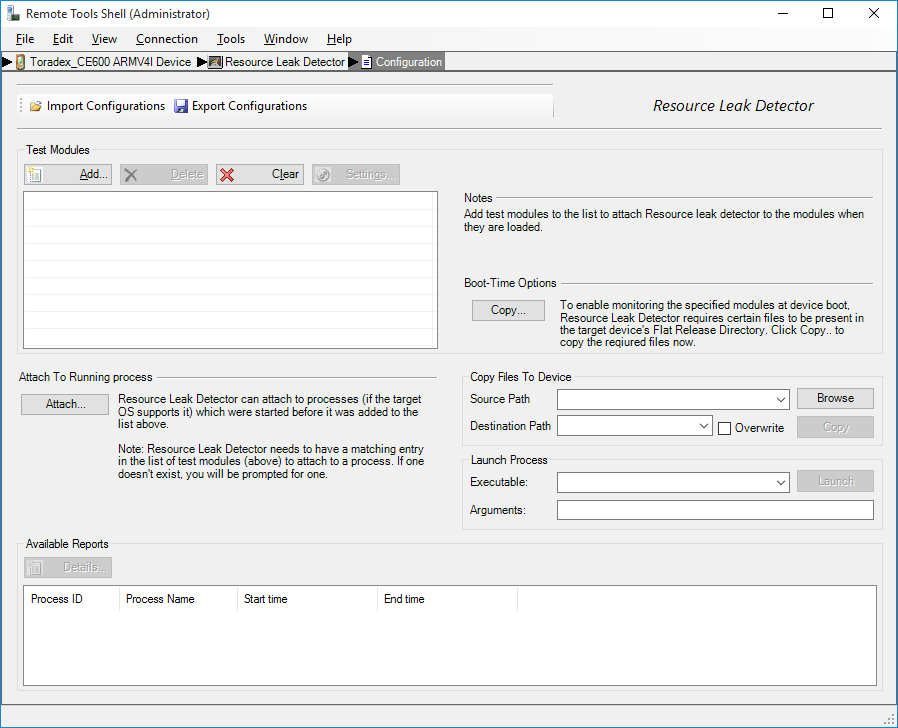Click the Resource Leak Detector breadcrumb icon
Screen dimensions: 898x728
click(215, 62)
